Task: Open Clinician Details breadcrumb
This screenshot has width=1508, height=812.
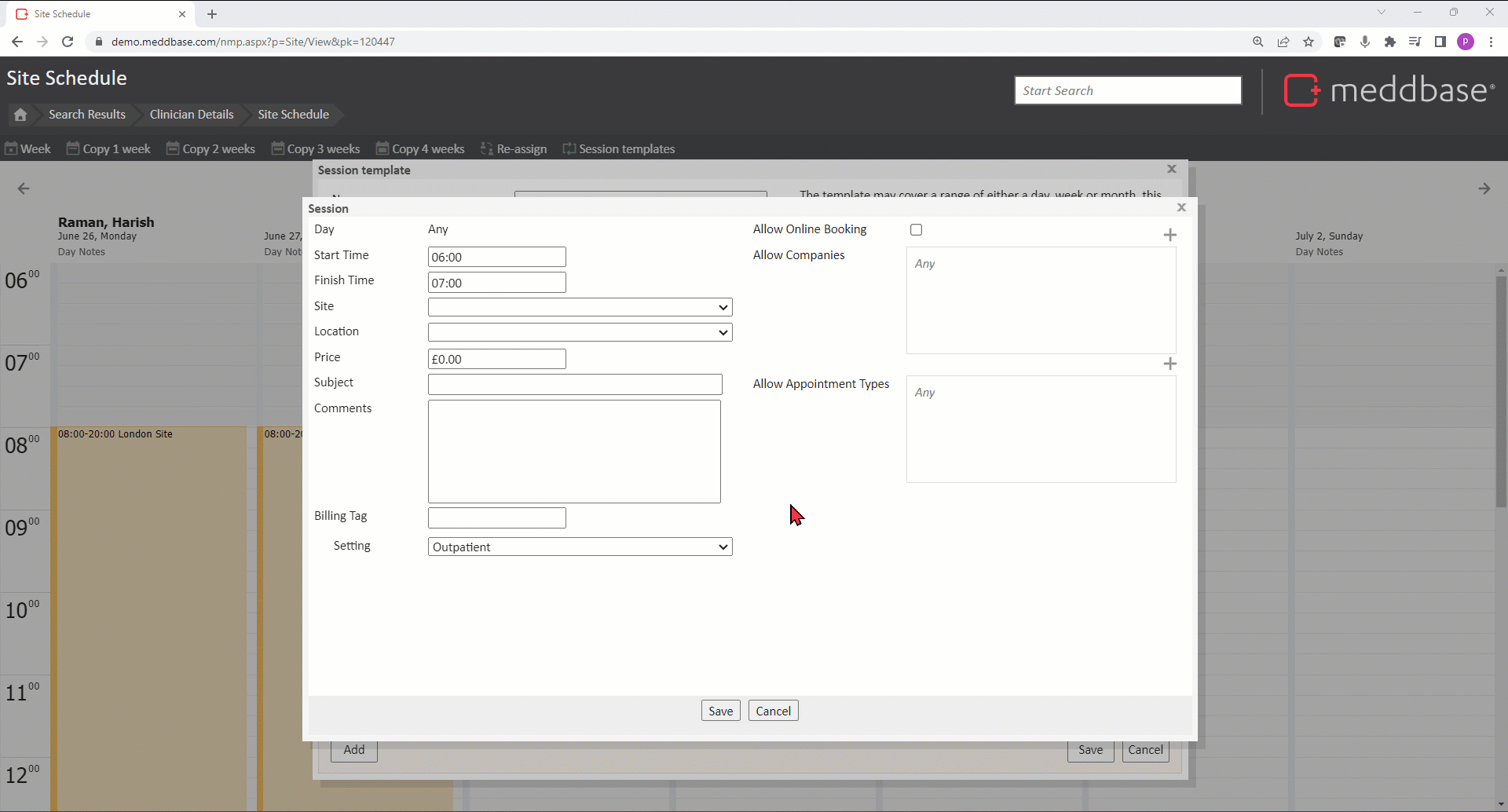Action: coord(192,115)
